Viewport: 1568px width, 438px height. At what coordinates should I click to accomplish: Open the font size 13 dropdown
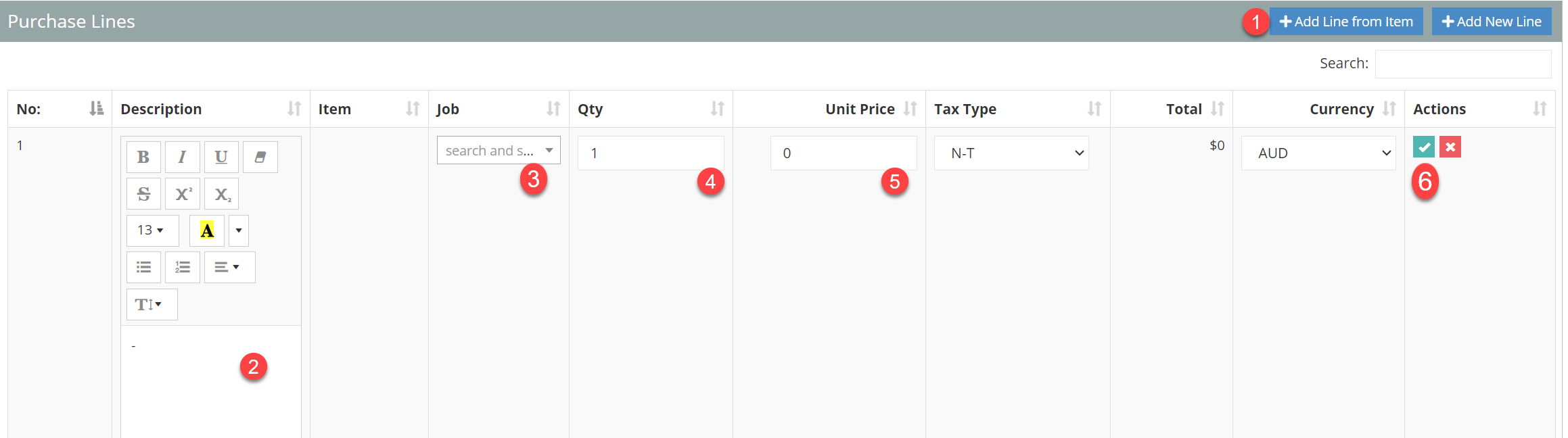152,230
